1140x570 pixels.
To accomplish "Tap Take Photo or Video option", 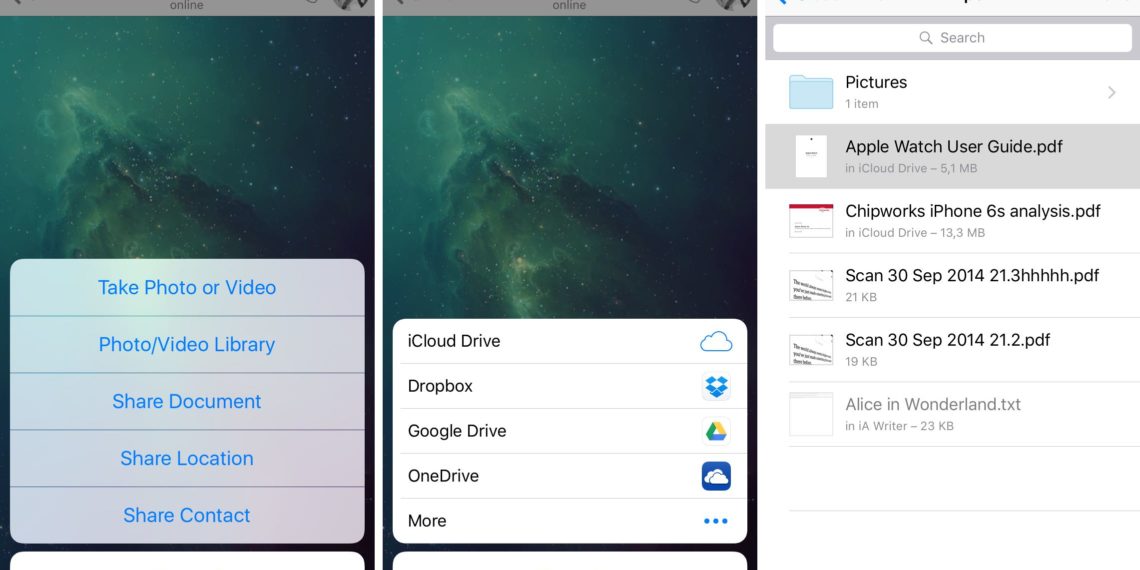I will (187, 287).
